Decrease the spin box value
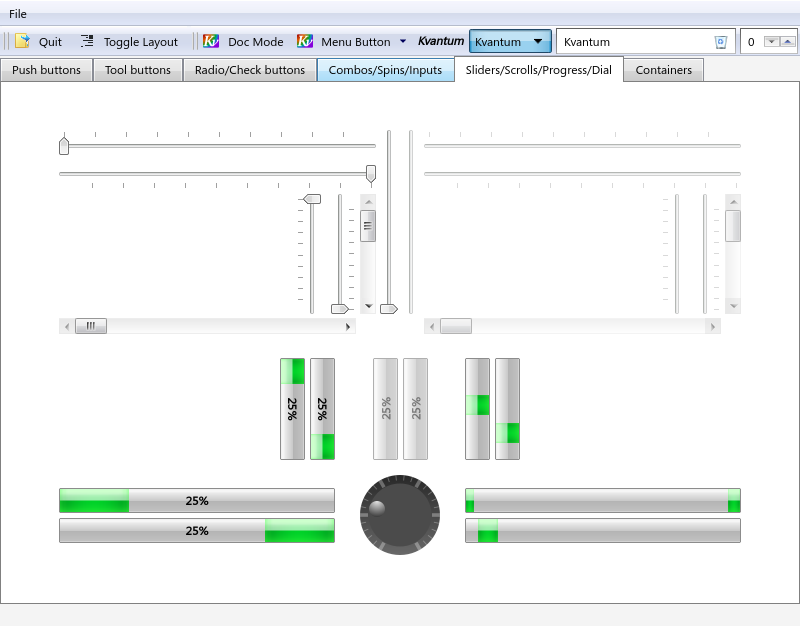 771,42
